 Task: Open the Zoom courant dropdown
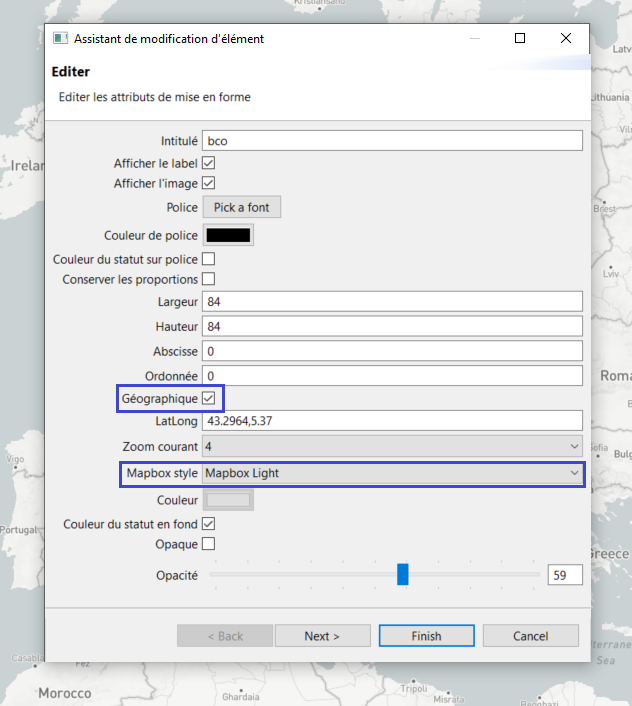(x=392, y=446)
